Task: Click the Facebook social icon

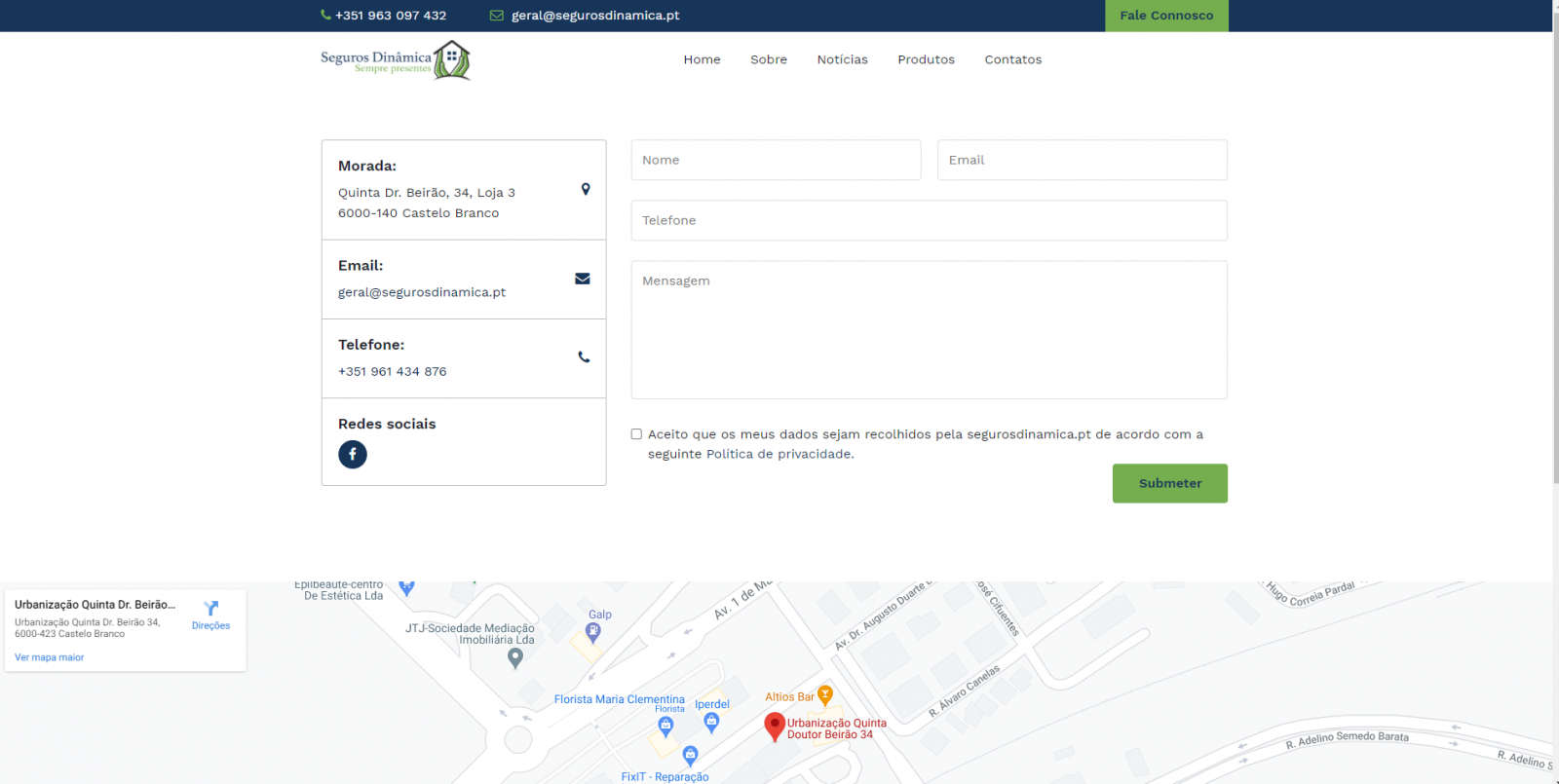Action: (x=353, y=455)
